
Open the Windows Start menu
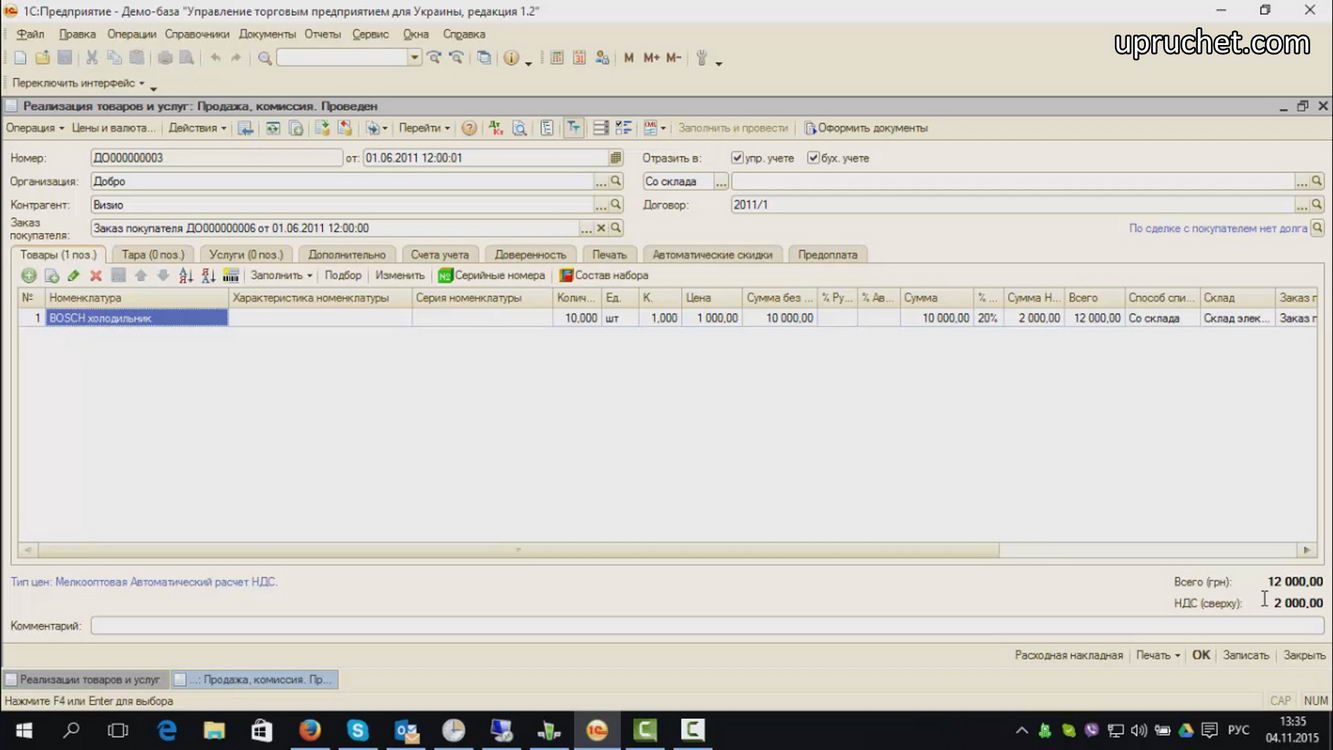pyautogui.click(x=23, y=730)
